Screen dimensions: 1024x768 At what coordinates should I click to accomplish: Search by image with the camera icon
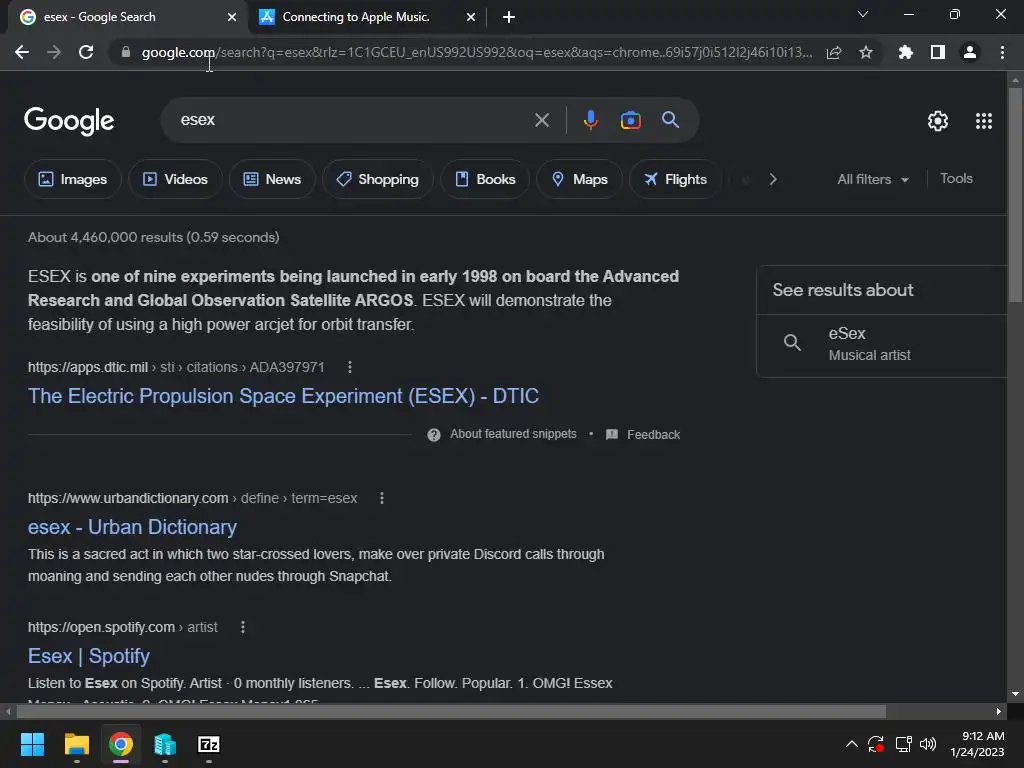[x=630, y=120]
